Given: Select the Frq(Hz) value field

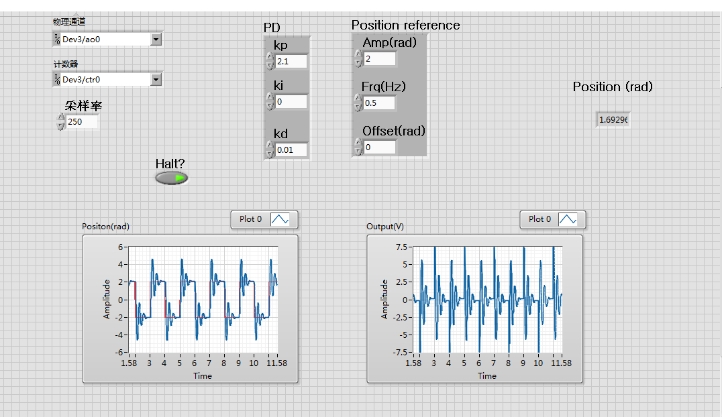Looking at the screenshot, I should click(379, 103).
